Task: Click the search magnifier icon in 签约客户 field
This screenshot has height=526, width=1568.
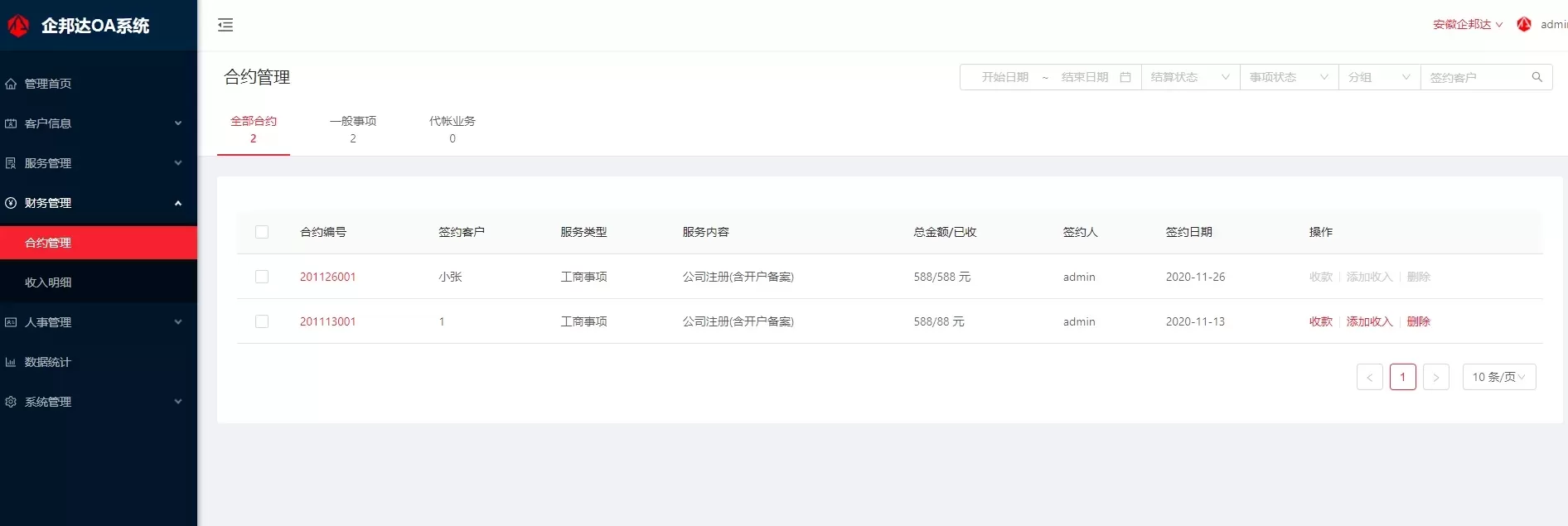Action: tap(1537, 77)
